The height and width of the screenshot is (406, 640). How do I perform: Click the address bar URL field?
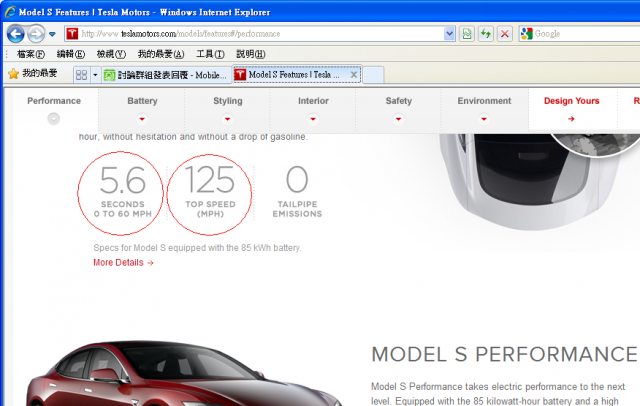click(260, 34)
